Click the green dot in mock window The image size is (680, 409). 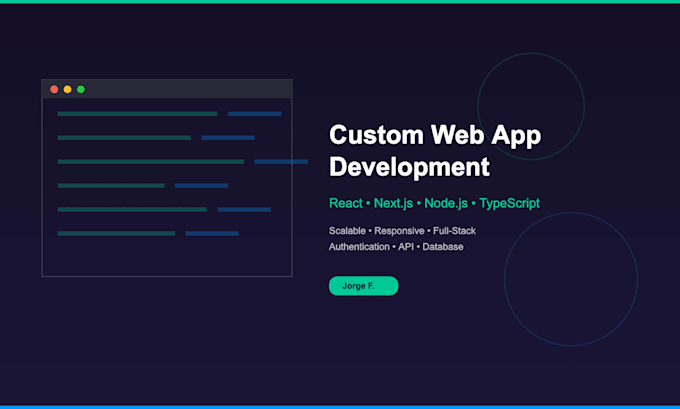click(81, 89)
